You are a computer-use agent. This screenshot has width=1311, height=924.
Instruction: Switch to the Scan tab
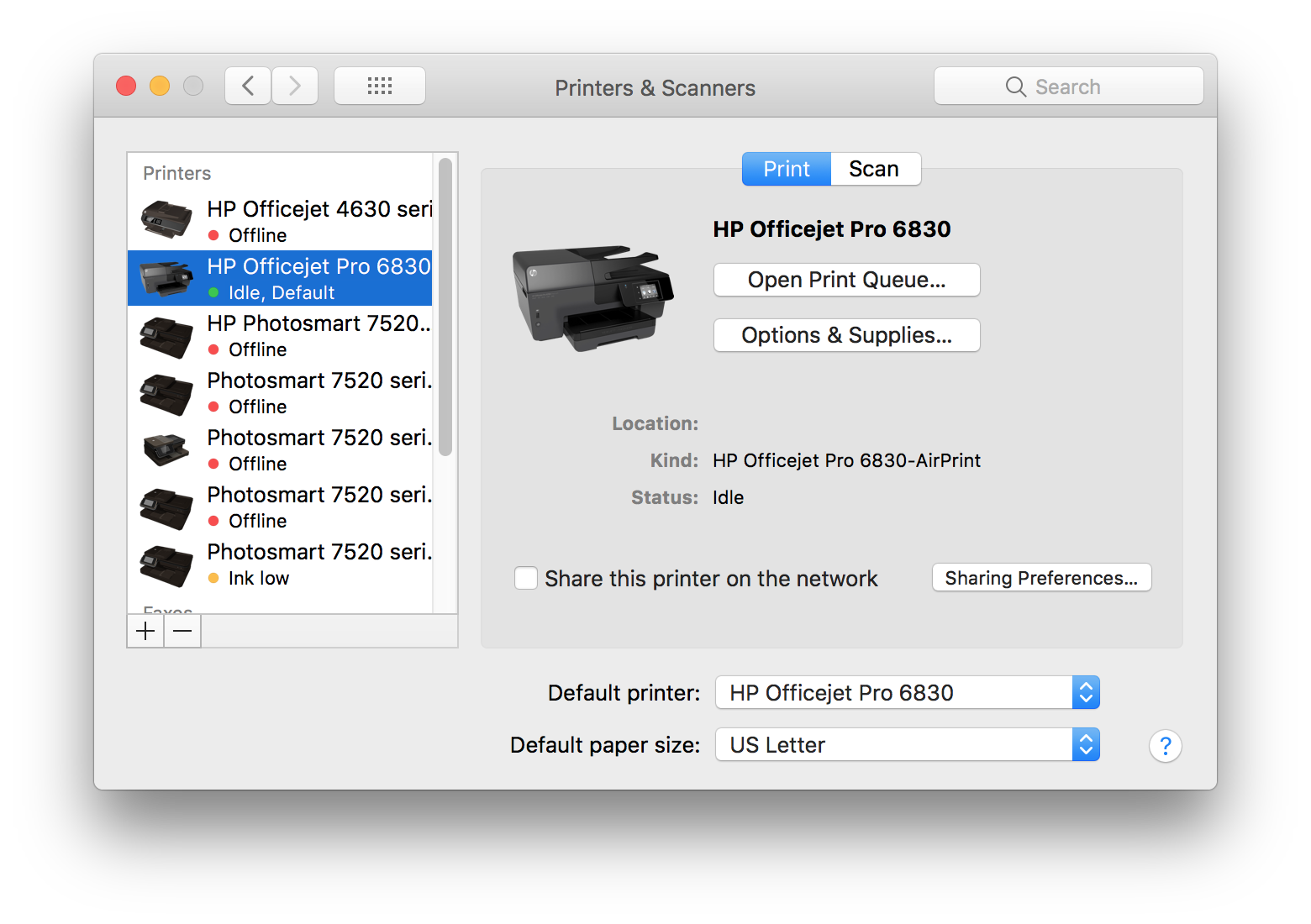coord(875,169)
